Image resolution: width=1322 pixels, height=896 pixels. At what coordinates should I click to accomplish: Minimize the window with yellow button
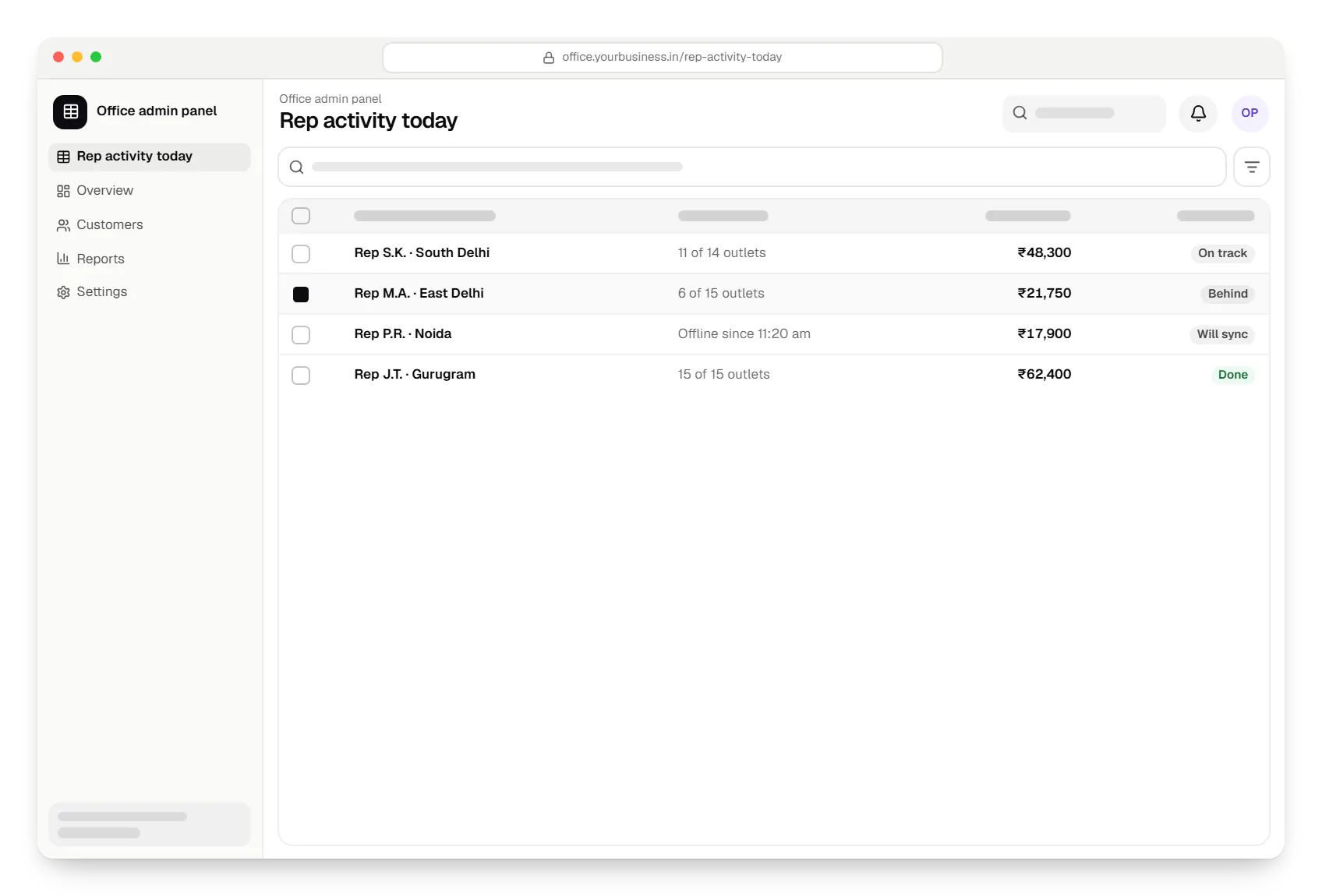[77, 57]
